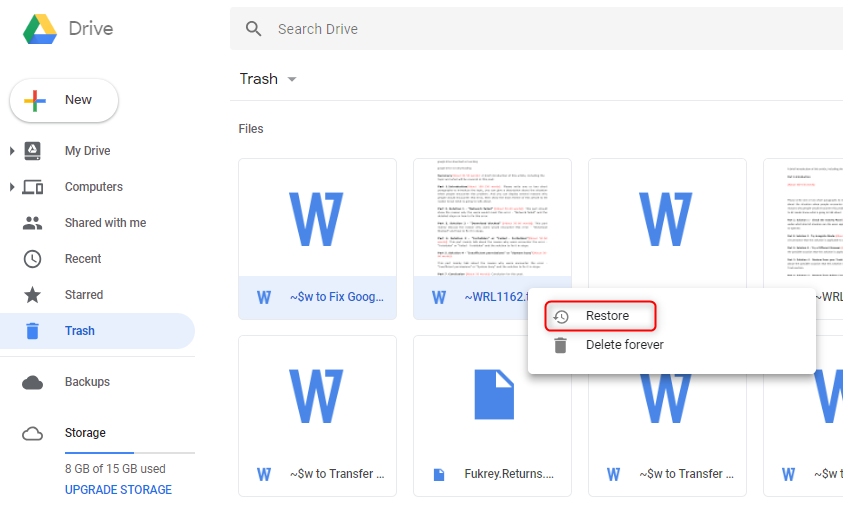Click the search magnifier icon

pyautogui.click(x=253, y=29)
